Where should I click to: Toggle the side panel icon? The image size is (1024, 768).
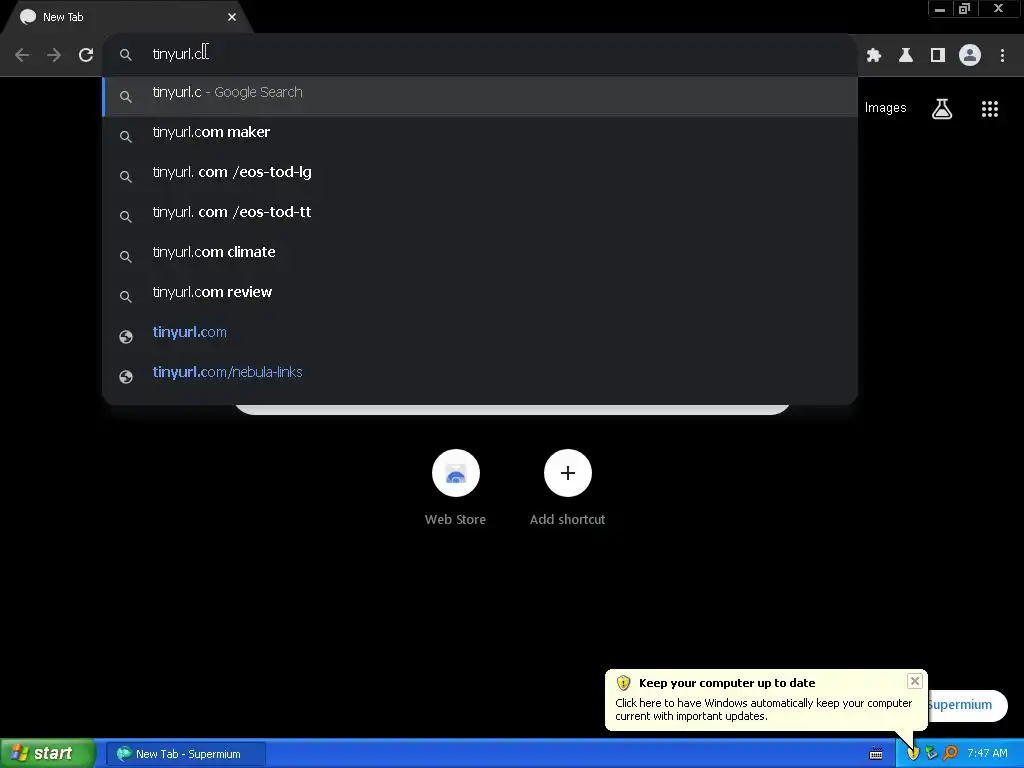click(938, 56)
